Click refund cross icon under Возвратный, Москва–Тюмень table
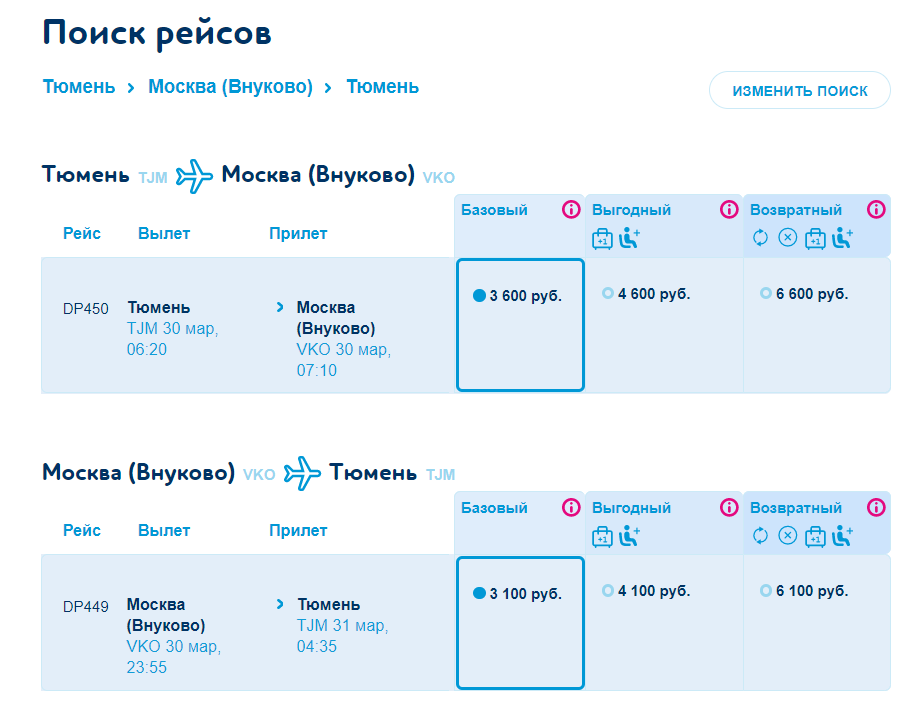Viewport: 917px width, 711px height. click(x=788, y=535)
